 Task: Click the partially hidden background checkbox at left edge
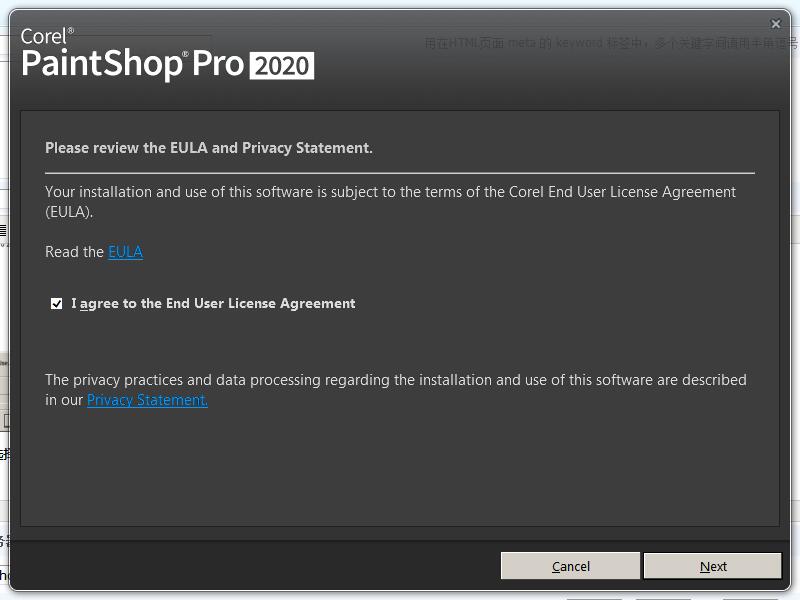6,421
